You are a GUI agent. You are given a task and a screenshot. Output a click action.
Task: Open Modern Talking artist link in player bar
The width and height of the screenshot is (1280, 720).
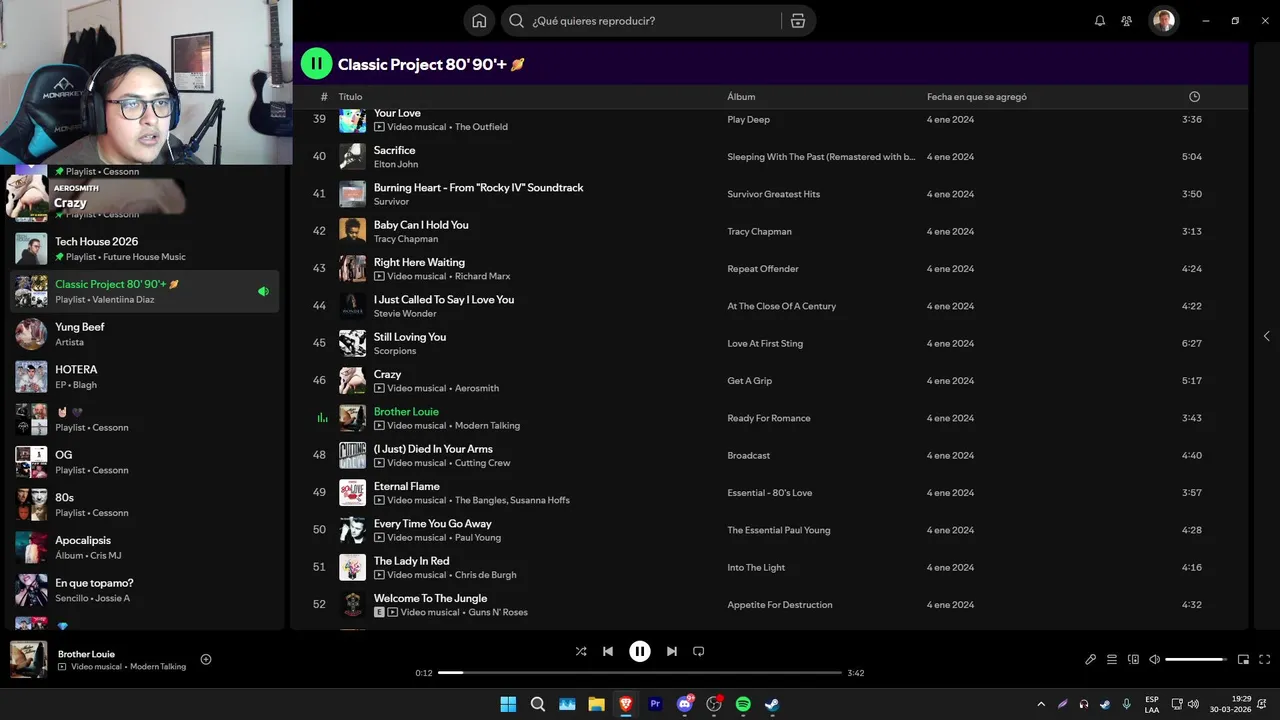158,667
